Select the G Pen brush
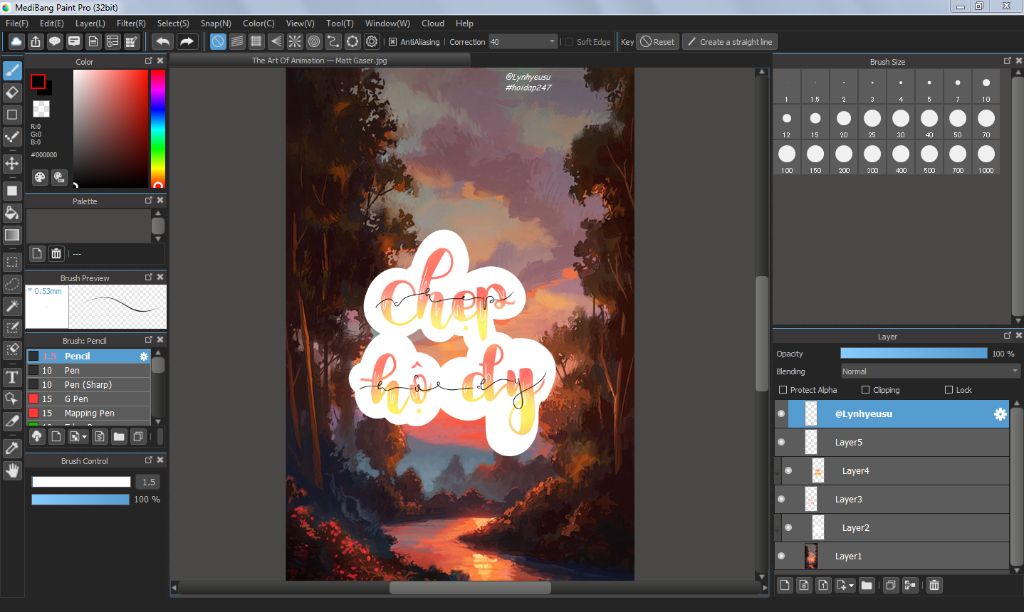Screen dimensions: 1024x612 [x=89, y=399]
